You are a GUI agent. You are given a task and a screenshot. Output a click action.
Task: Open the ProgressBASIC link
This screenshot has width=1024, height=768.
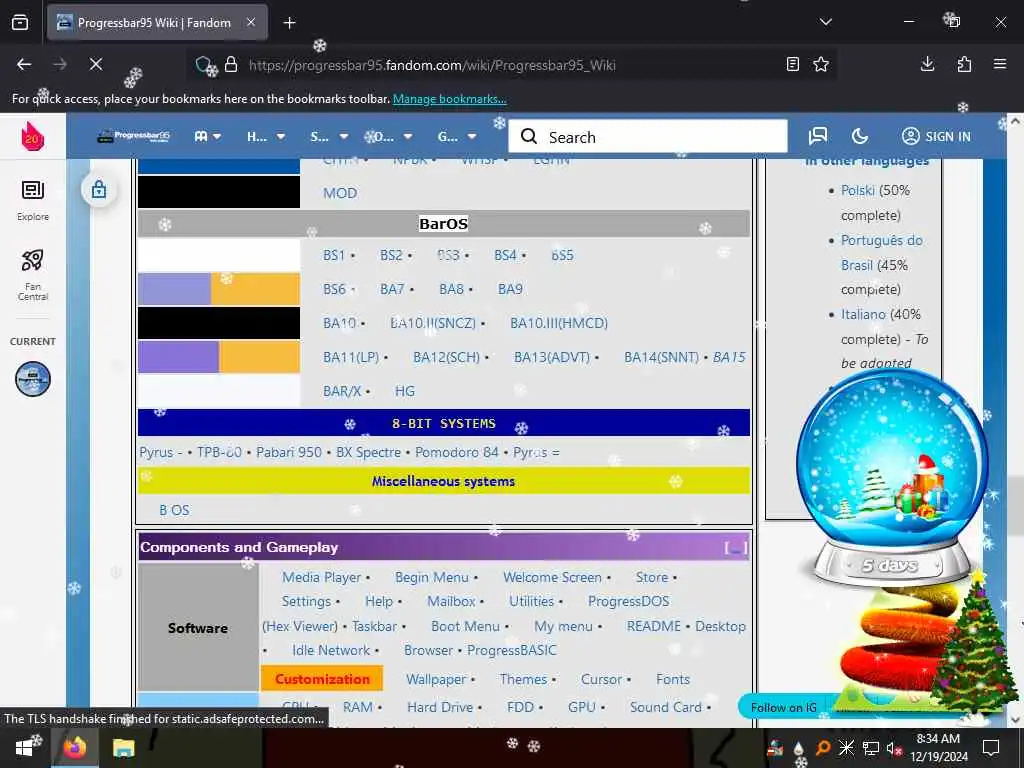tap(512, 650)
